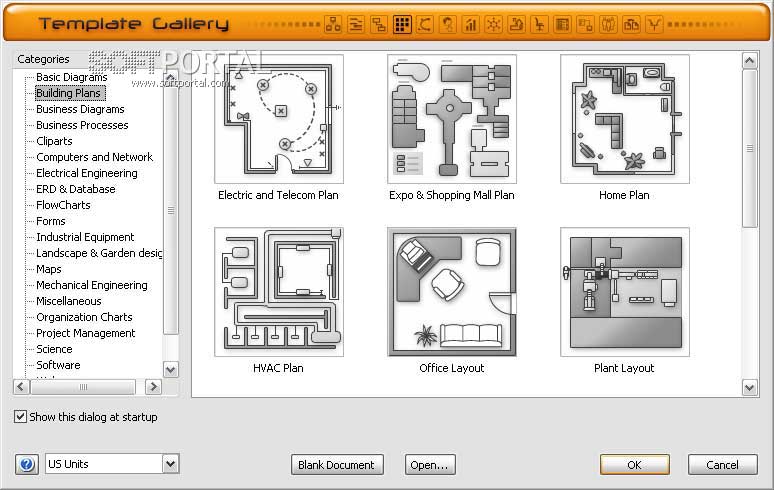774x490 pixels.
Task: Select the linked blocks diagram icon
Action: click(x=585, y=24)
